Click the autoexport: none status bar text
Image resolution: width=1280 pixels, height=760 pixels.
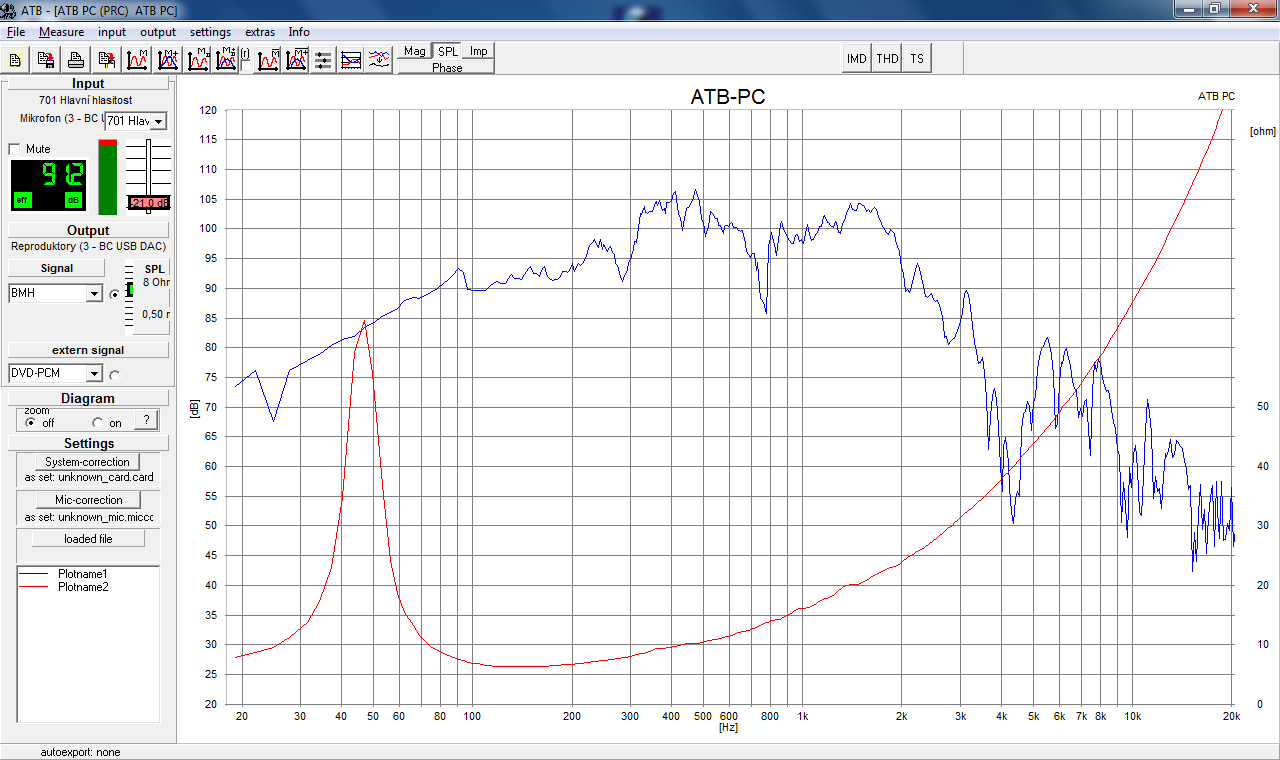coord(80,752)
